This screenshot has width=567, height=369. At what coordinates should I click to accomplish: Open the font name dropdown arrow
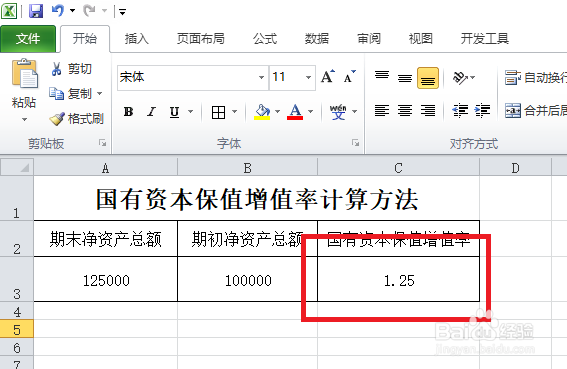click(x=261, y=77)
